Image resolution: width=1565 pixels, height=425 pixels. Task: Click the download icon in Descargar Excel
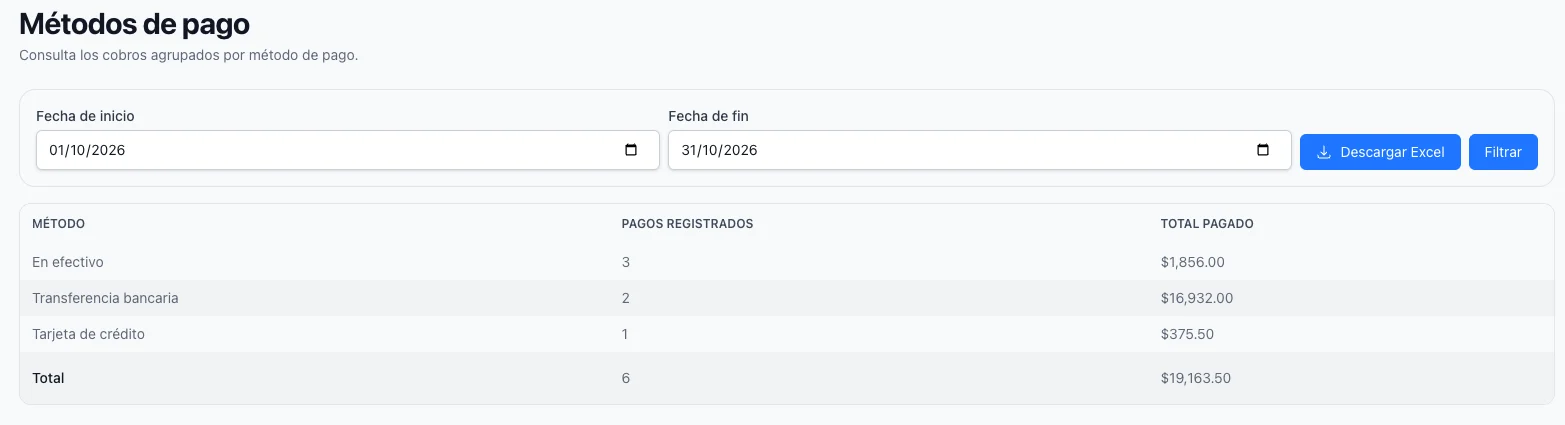tap(1324, 152)
